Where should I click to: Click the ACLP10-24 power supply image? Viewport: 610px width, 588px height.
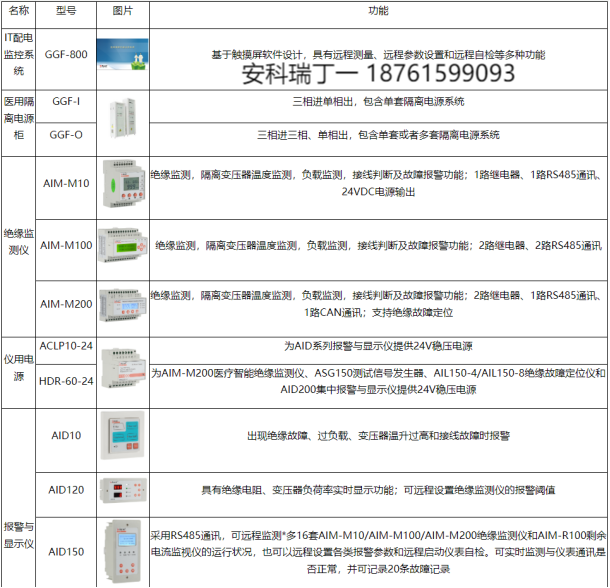point(124,368)
